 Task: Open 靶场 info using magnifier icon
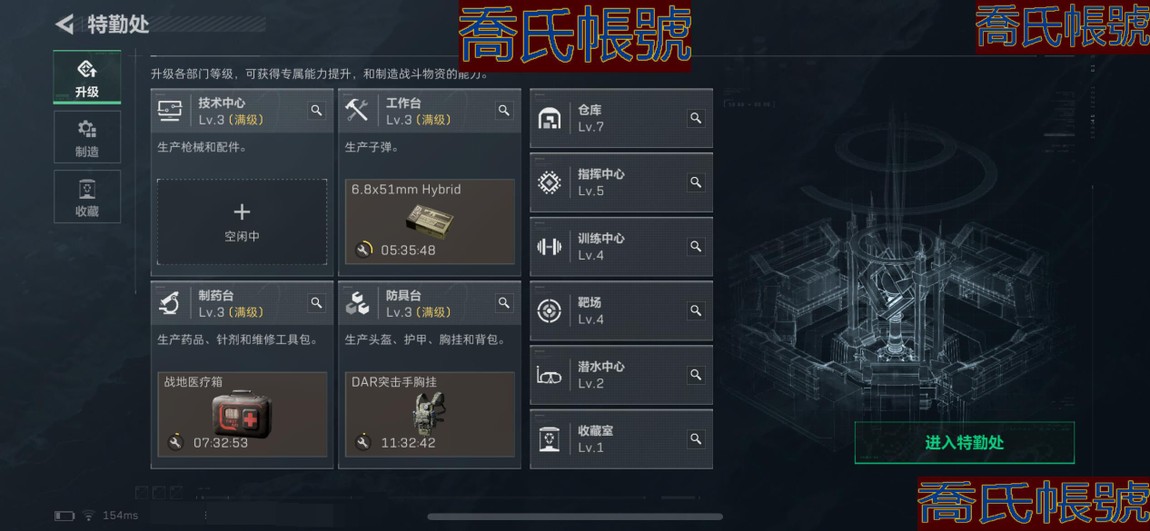coord(696,310)
